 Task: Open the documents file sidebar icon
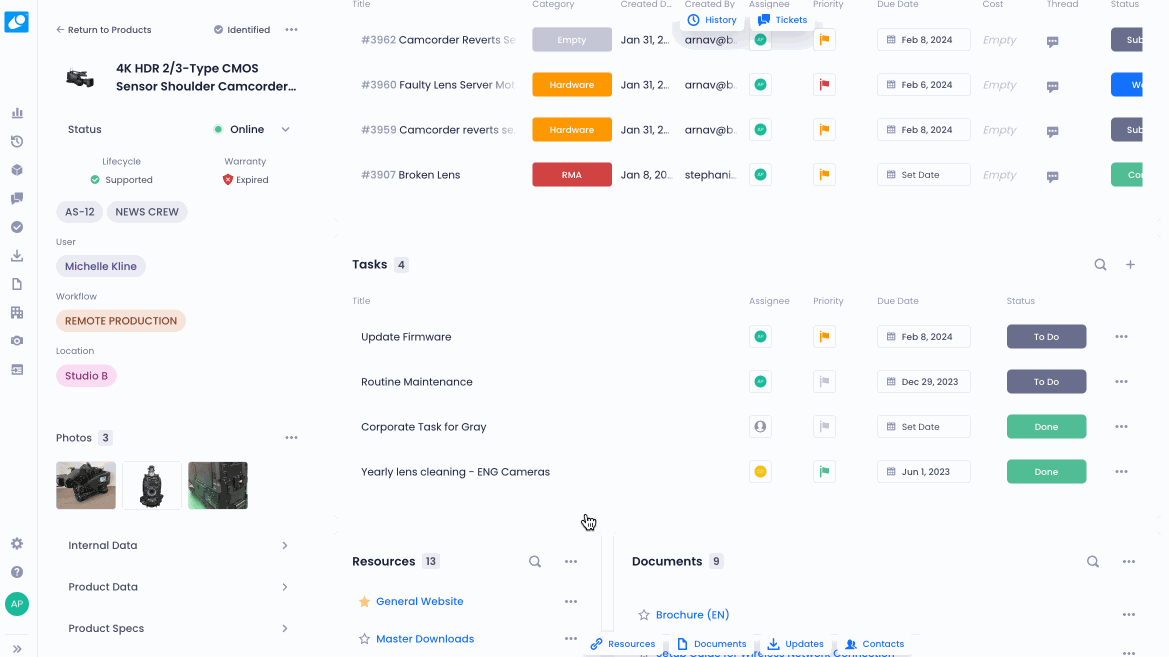(17, 284)
